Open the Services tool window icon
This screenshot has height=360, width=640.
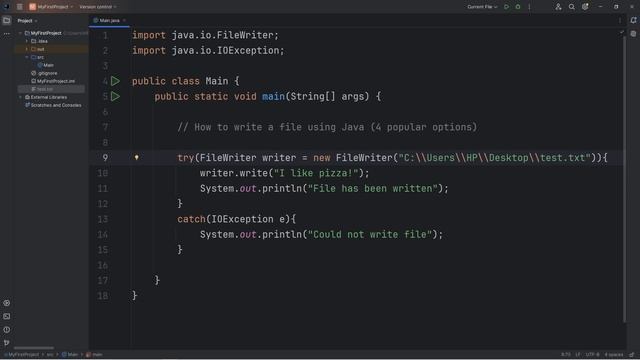coord(7,303)
